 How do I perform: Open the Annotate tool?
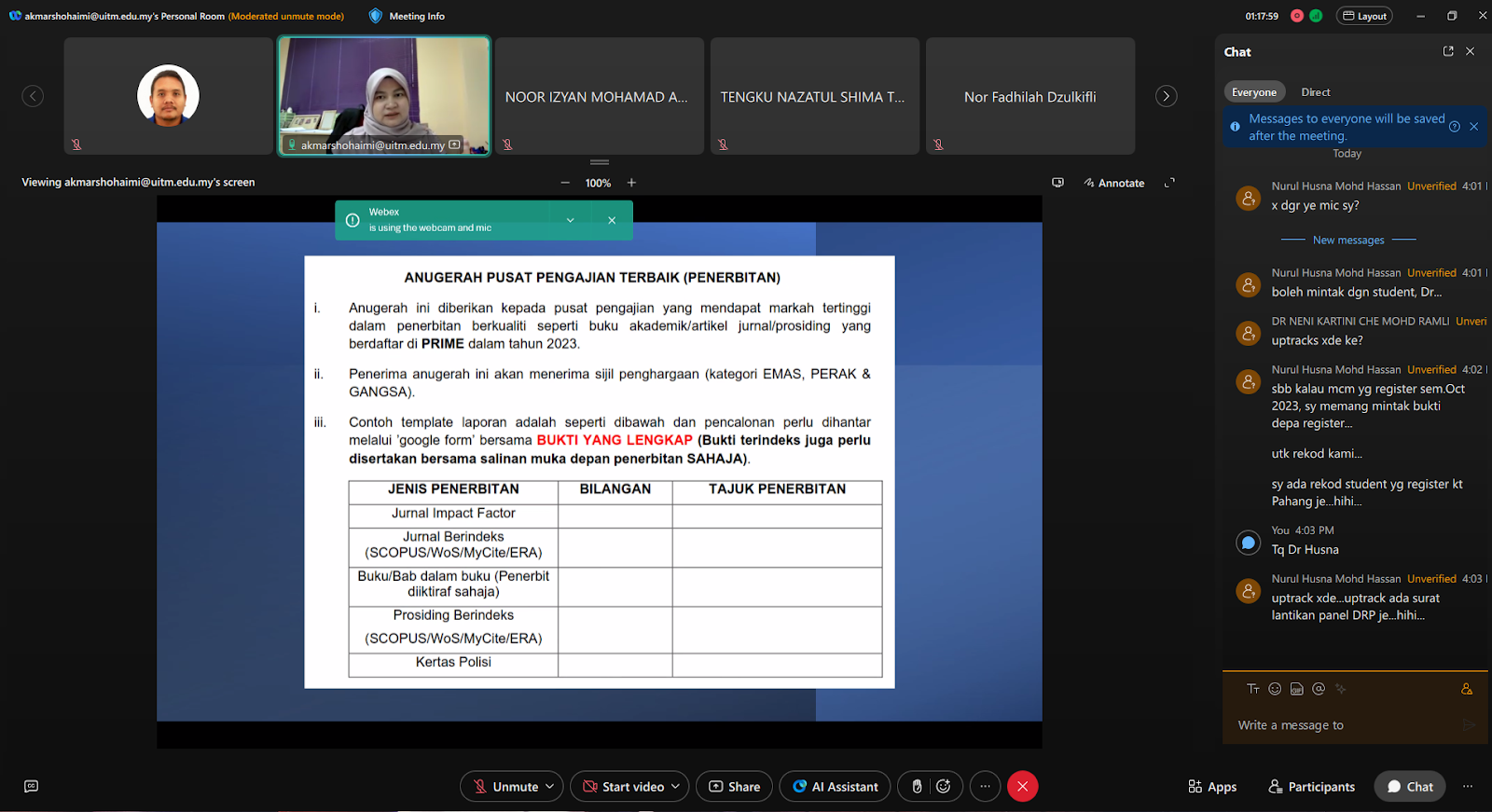click(1114, 183)
